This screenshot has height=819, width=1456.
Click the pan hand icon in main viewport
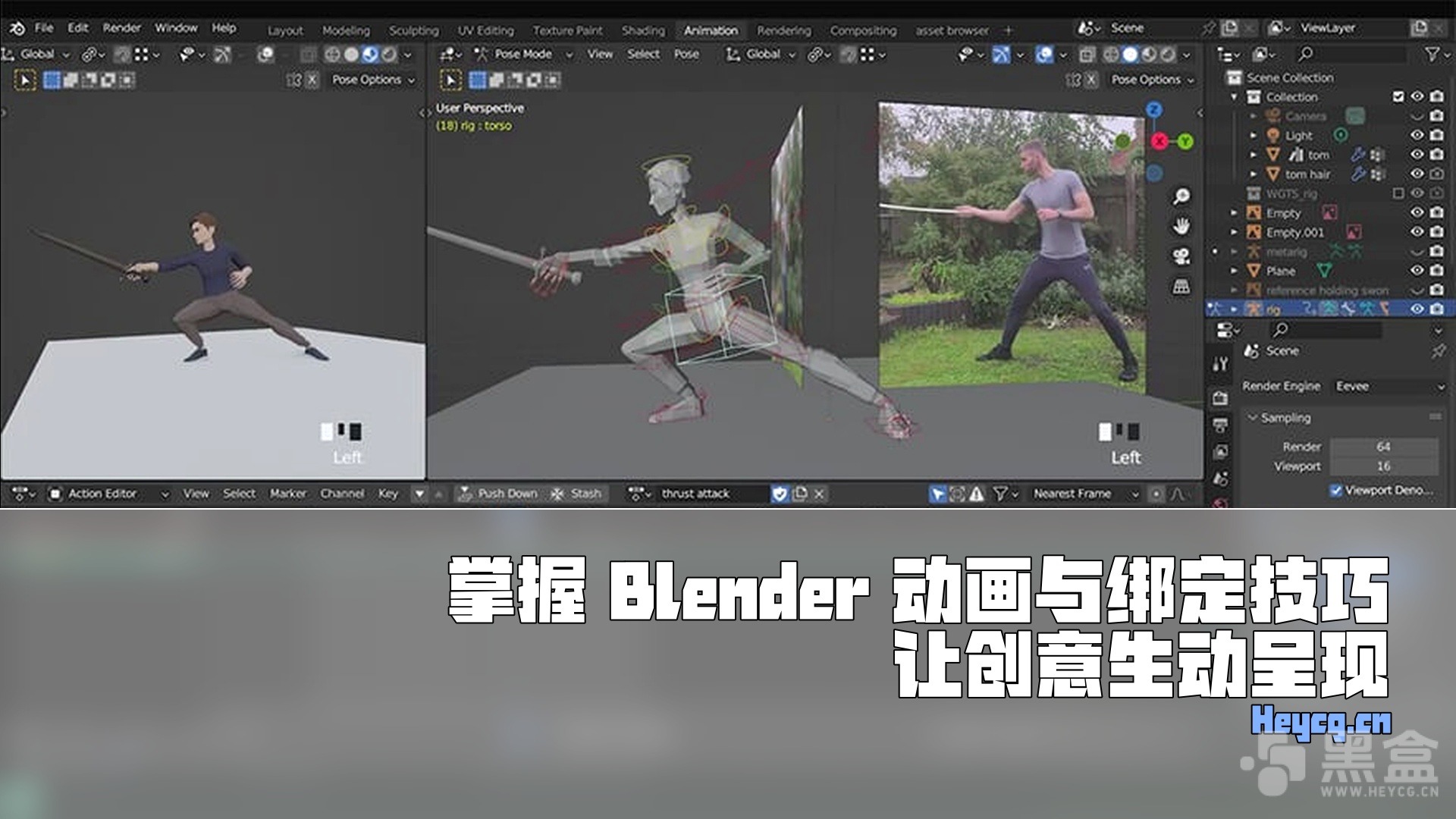1181,226
